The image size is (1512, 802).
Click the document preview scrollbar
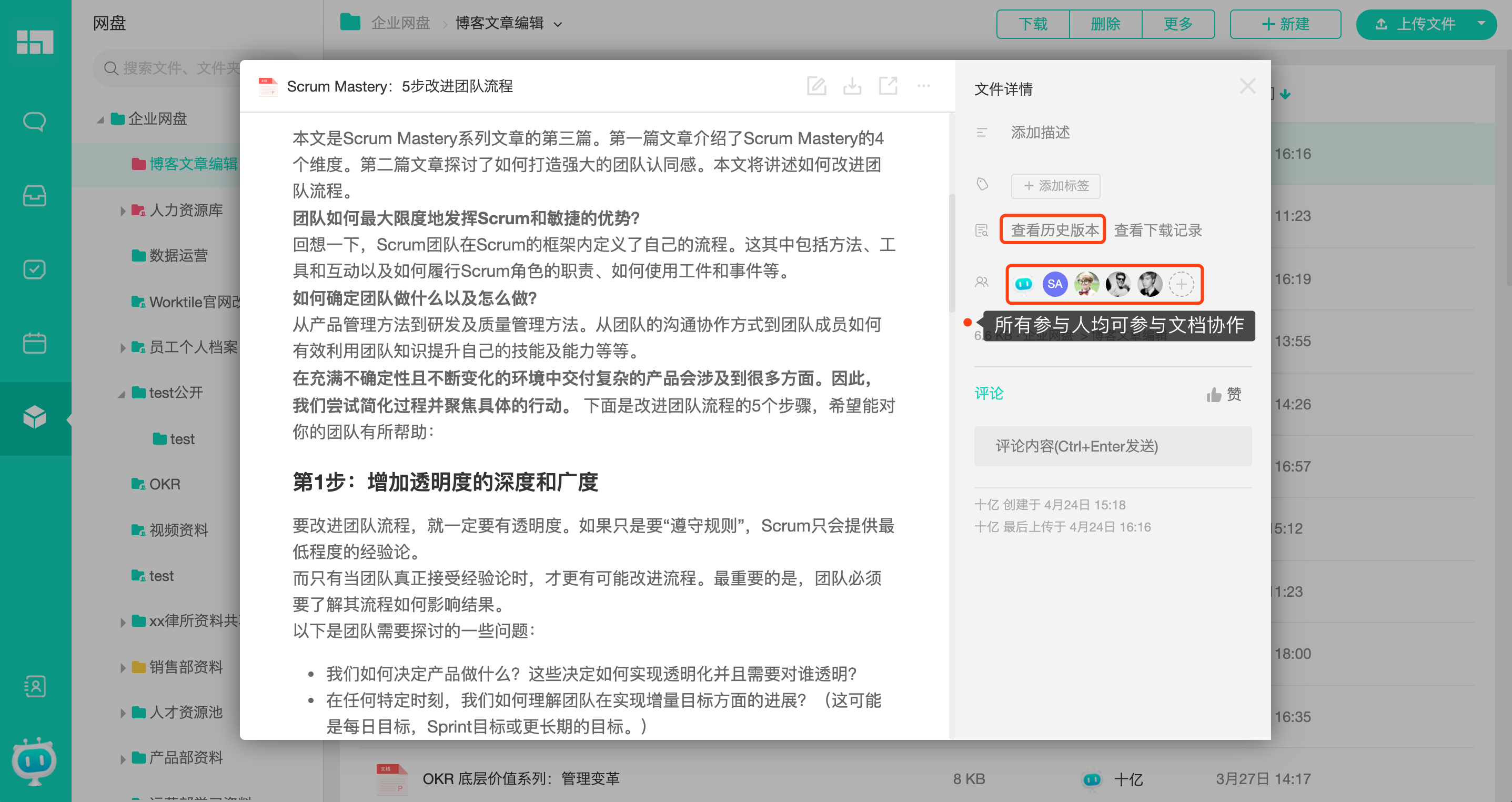(x=952, y=253)
